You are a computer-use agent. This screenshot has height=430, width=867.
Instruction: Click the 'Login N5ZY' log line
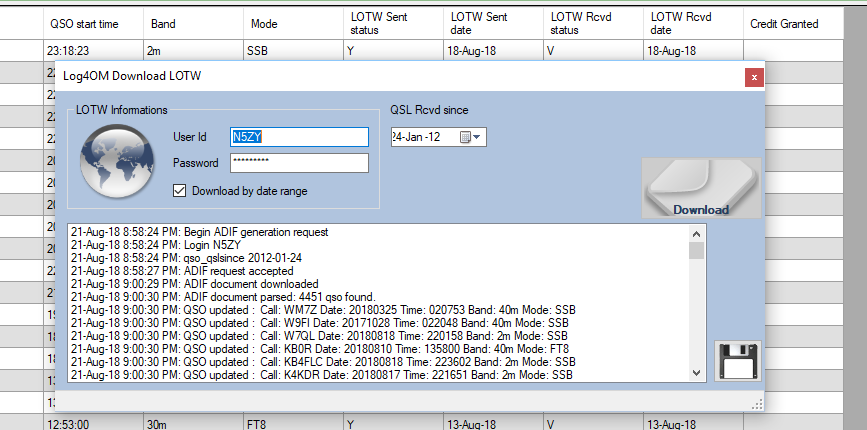point(156,245)
